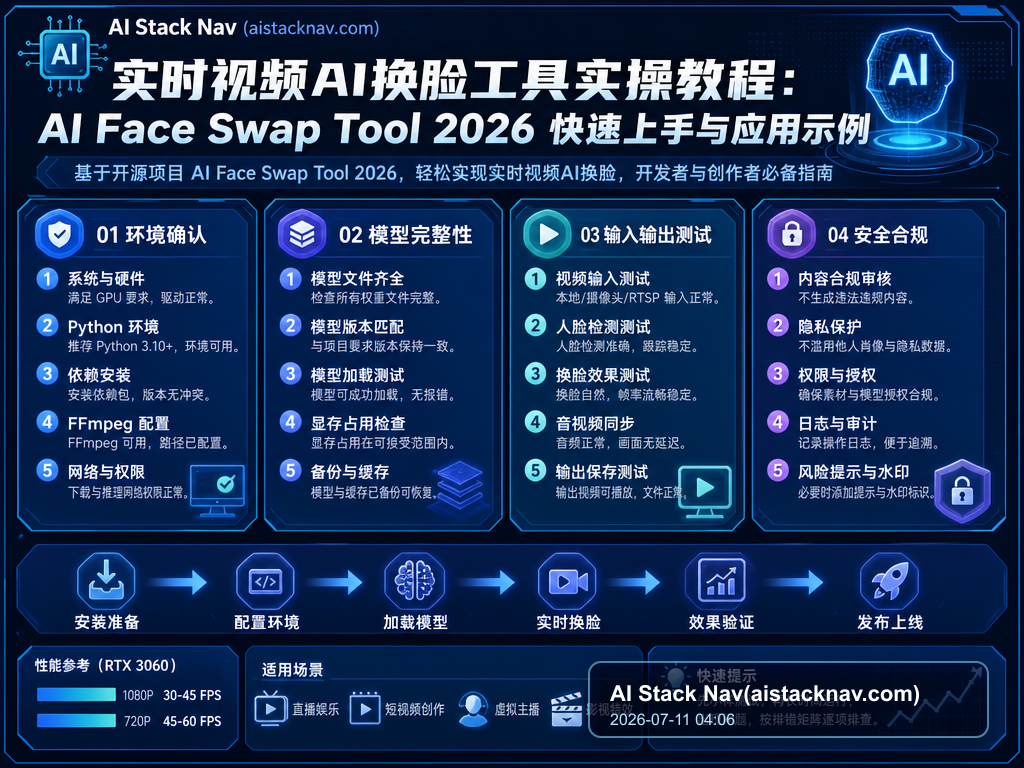Click the 性能参考 (RTX 3060) heading
The height and width of the screenshot is (768, 1024).
[106, 665]
